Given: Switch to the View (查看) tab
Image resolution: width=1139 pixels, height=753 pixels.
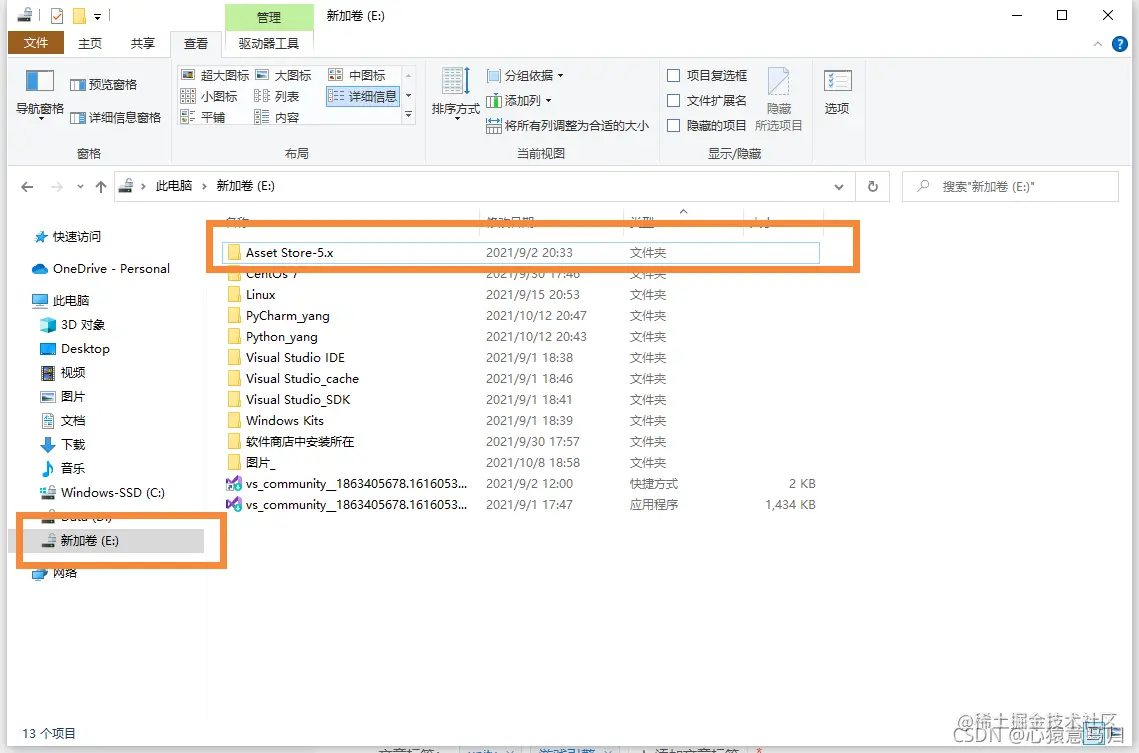Looking at the screenshot, I should tap(196, 44).
